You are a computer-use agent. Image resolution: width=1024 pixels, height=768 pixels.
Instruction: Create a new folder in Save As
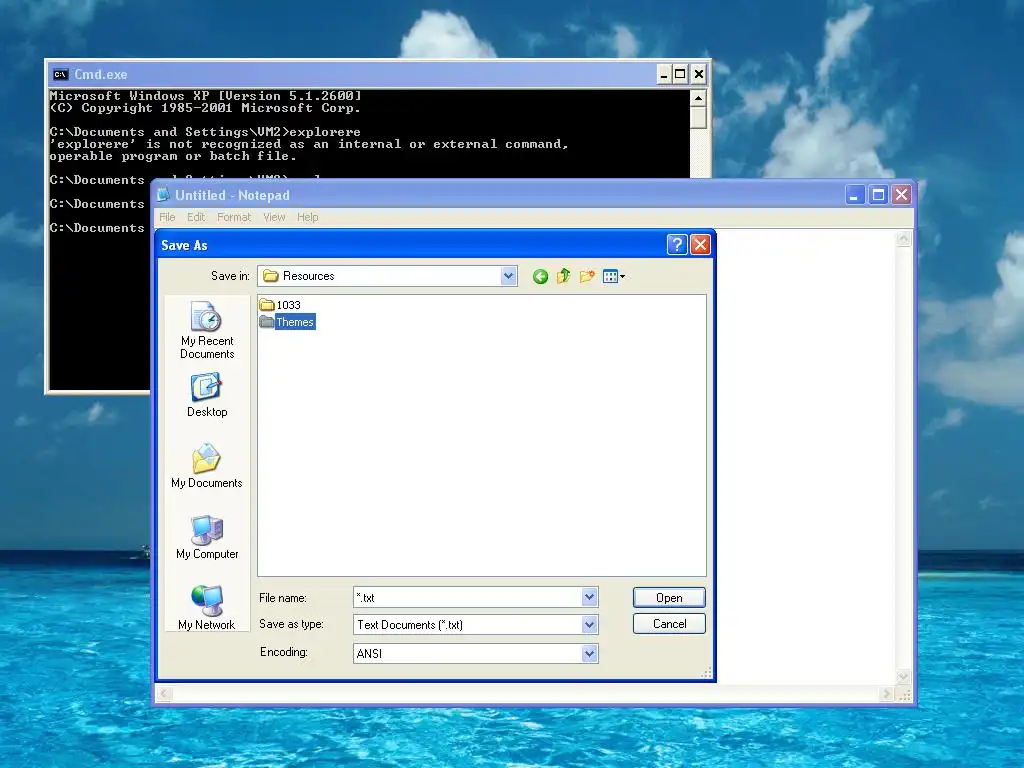point(587,276)
